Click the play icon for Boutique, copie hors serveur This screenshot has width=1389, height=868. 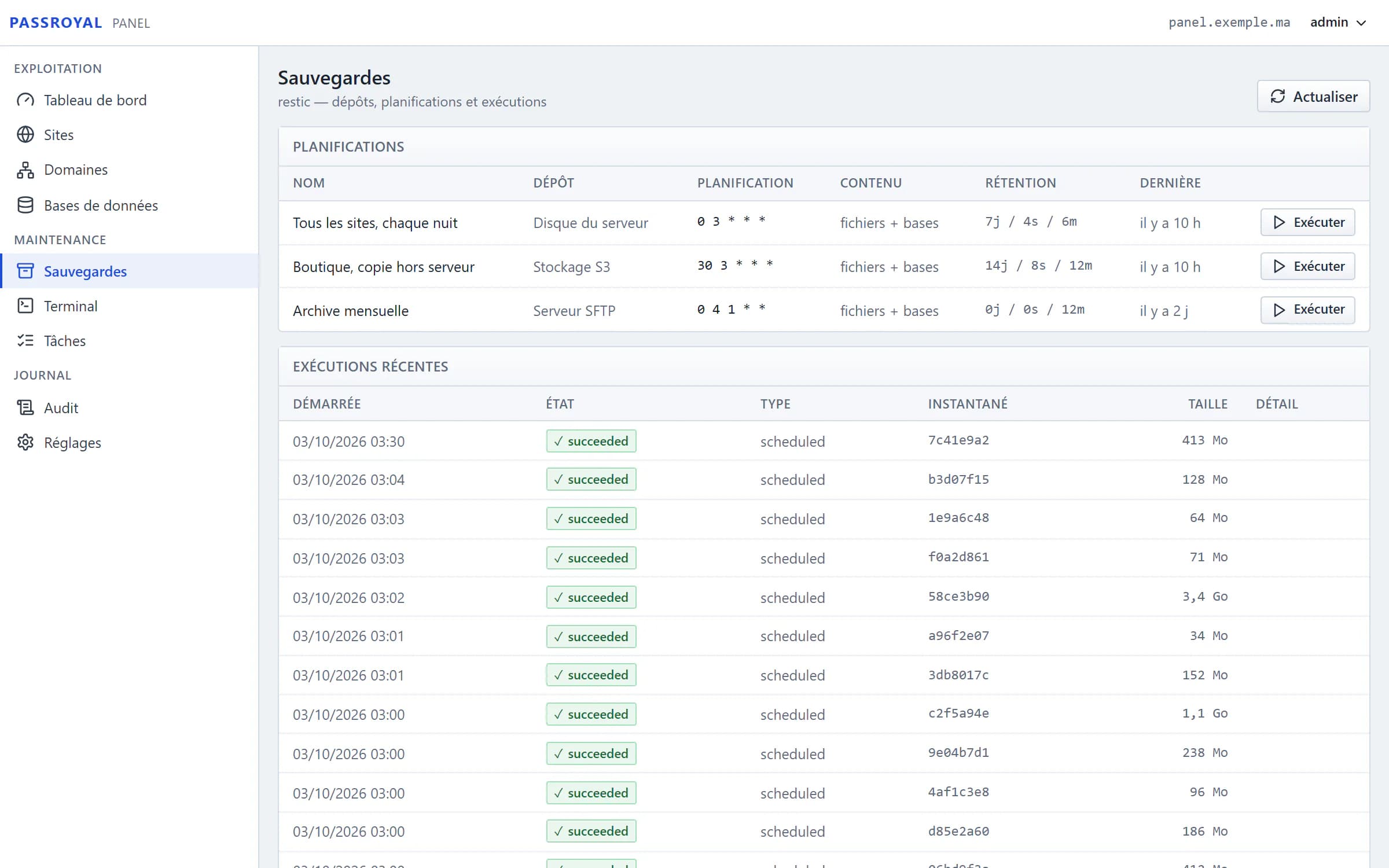tap(1279, 266)
